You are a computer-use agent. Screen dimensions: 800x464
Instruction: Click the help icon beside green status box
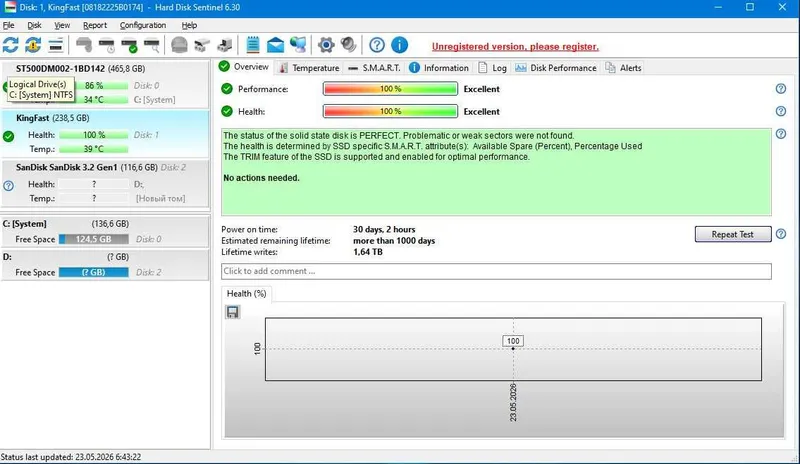(x=781, y=134)
